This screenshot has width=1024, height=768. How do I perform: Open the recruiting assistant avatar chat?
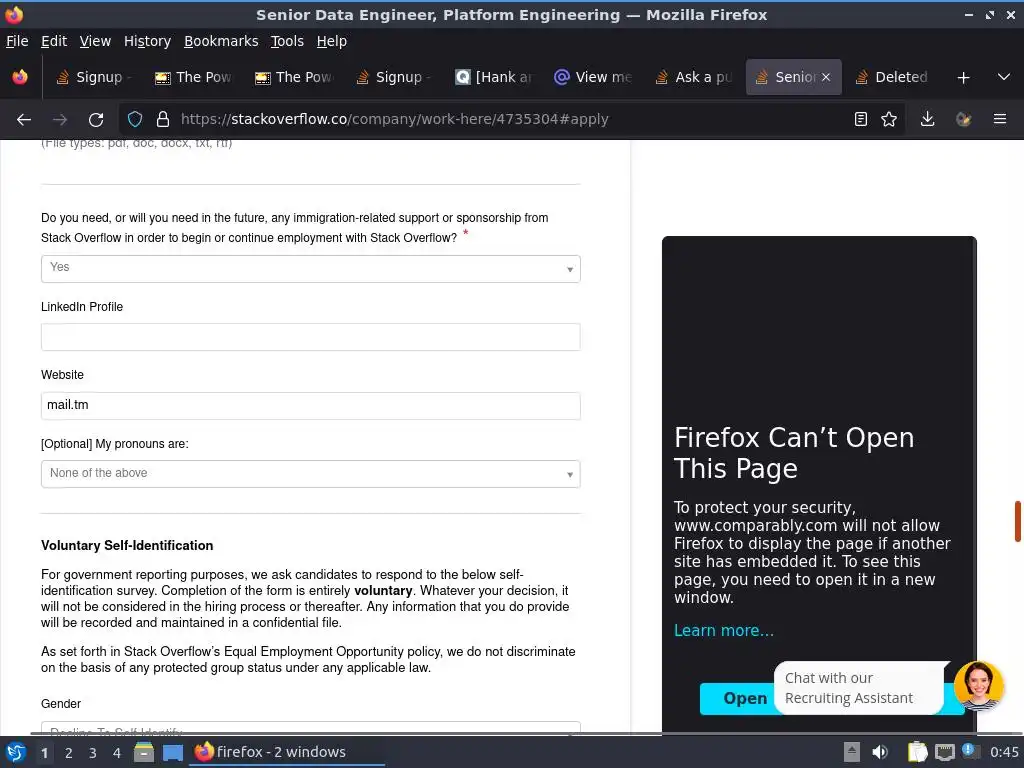click(x=978, y=686)
